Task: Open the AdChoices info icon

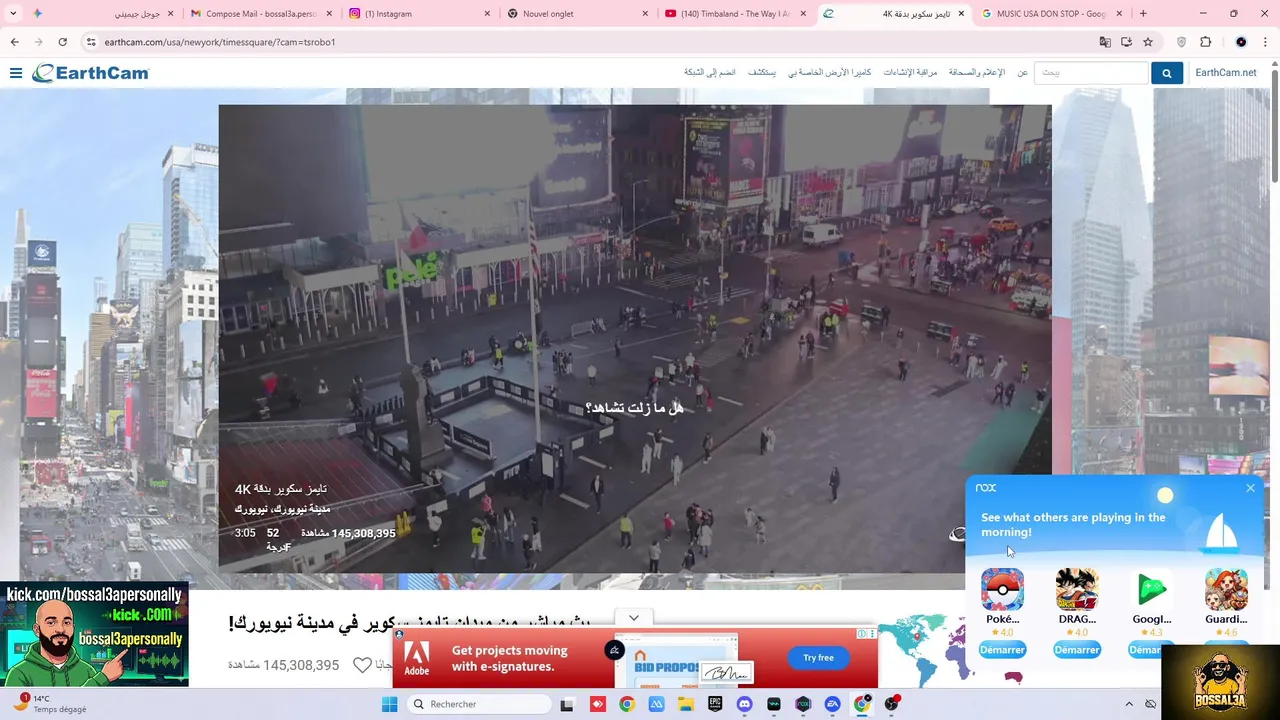Action: point(862,633)
